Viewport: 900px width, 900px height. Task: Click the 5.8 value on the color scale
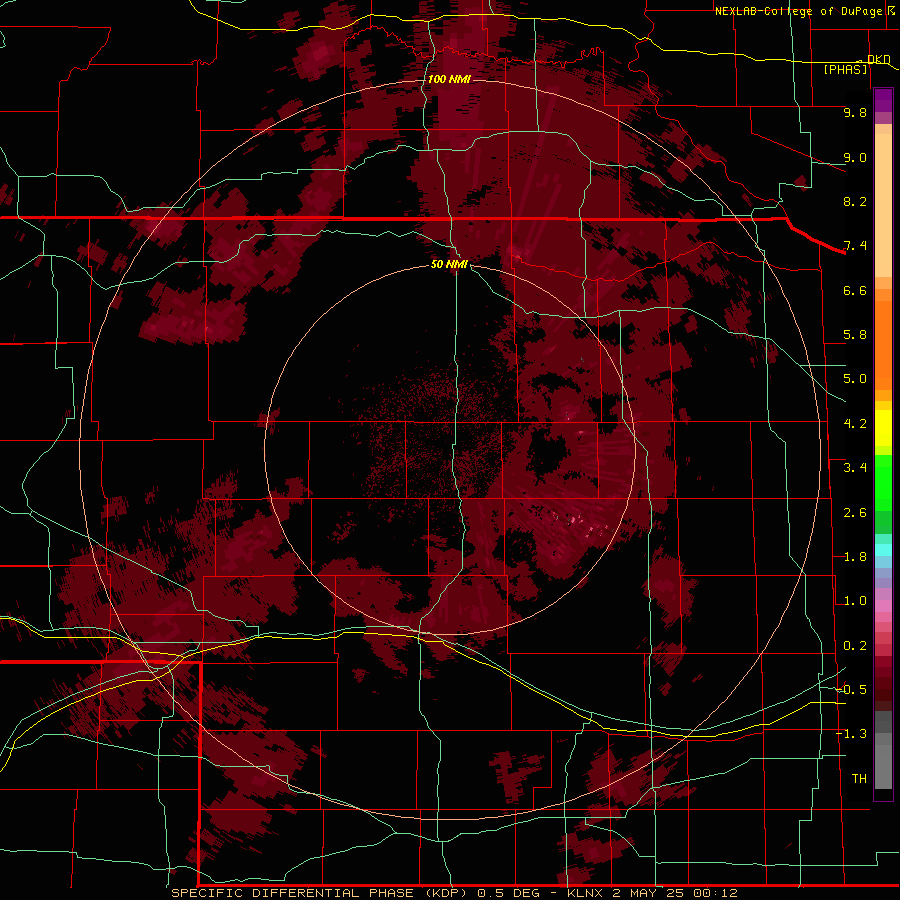coord(855,335)
